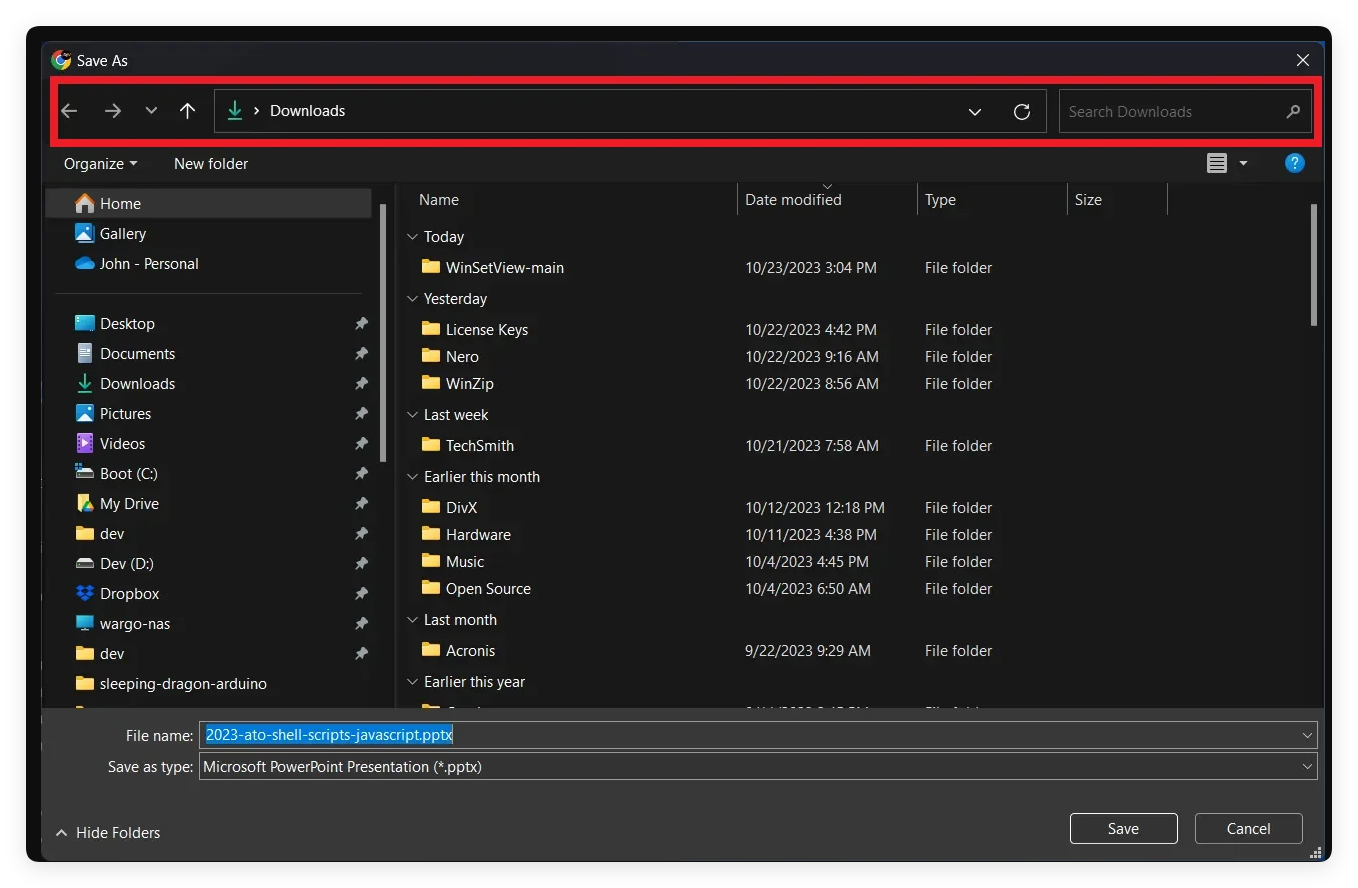Viewport: 1358px width, 888px height.
Task: Unpin the Videos quick access entry
Action: [361, 443]
